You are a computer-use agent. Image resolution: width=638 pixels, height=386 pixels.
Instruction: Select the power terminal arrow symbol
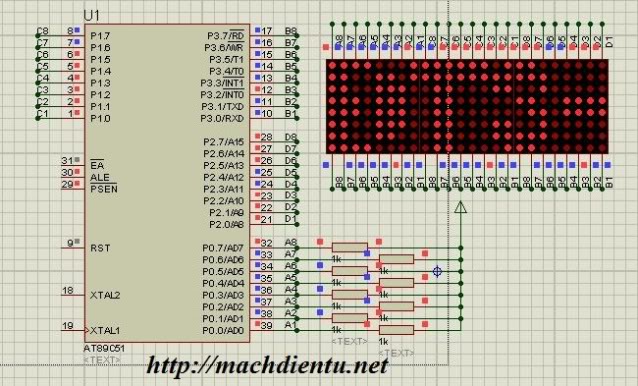[x=461, y=207]
